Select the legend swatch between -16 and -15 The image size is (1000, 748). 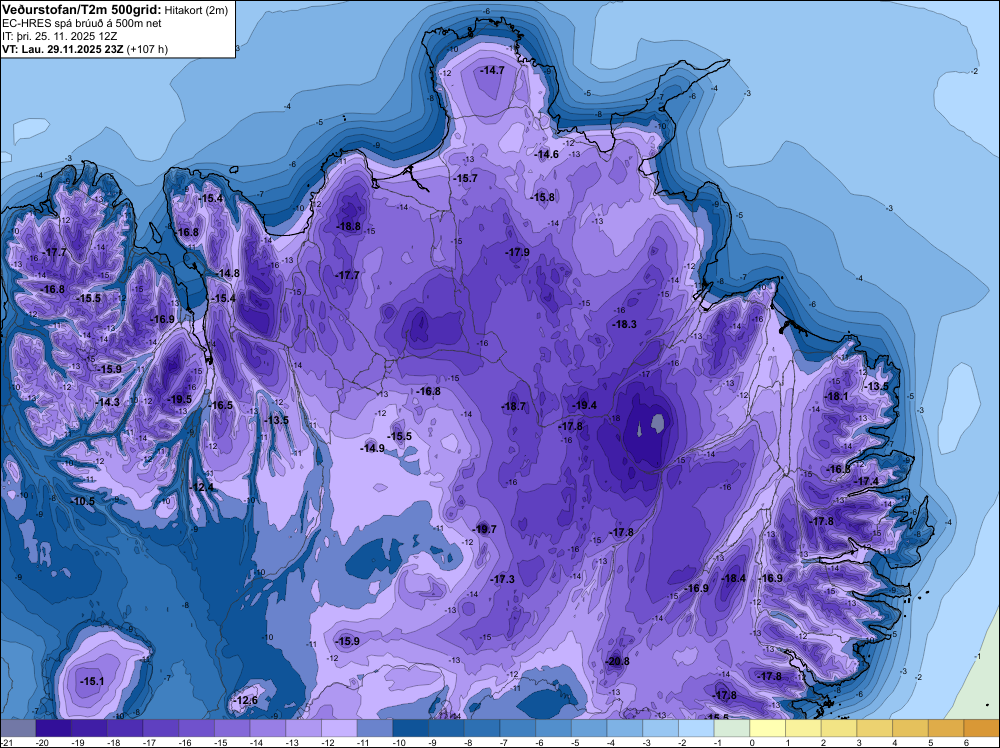pyautogui.click(x=196, y=728)
